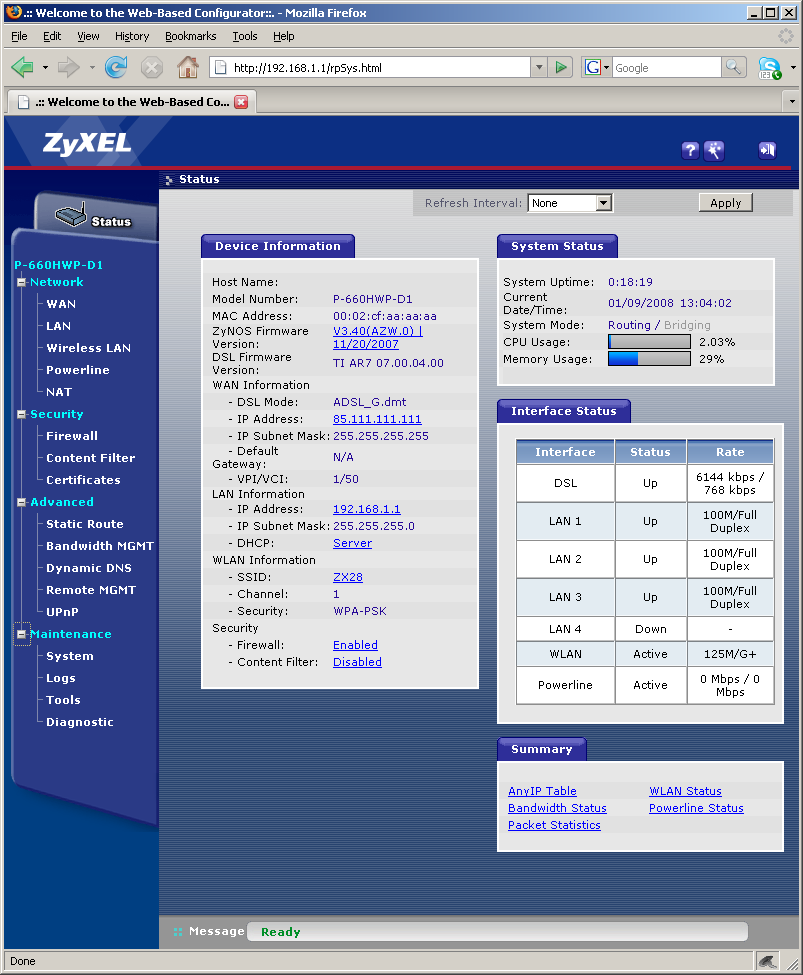
Task: Open the Tools menu
Action: pos(244,36)
